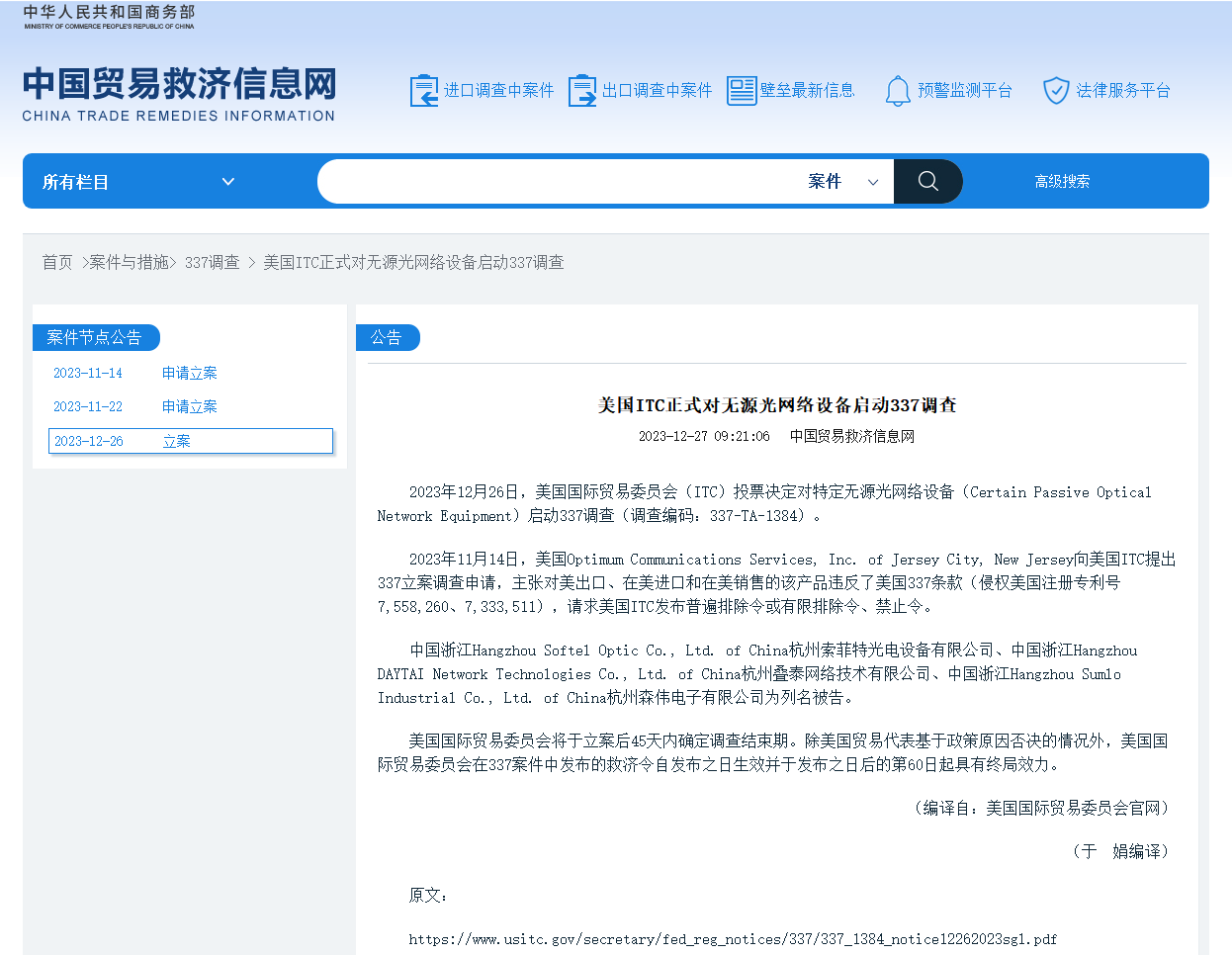
Task: Open the 2023-11-14 申请立案 entry
Action: click(190, 373)
